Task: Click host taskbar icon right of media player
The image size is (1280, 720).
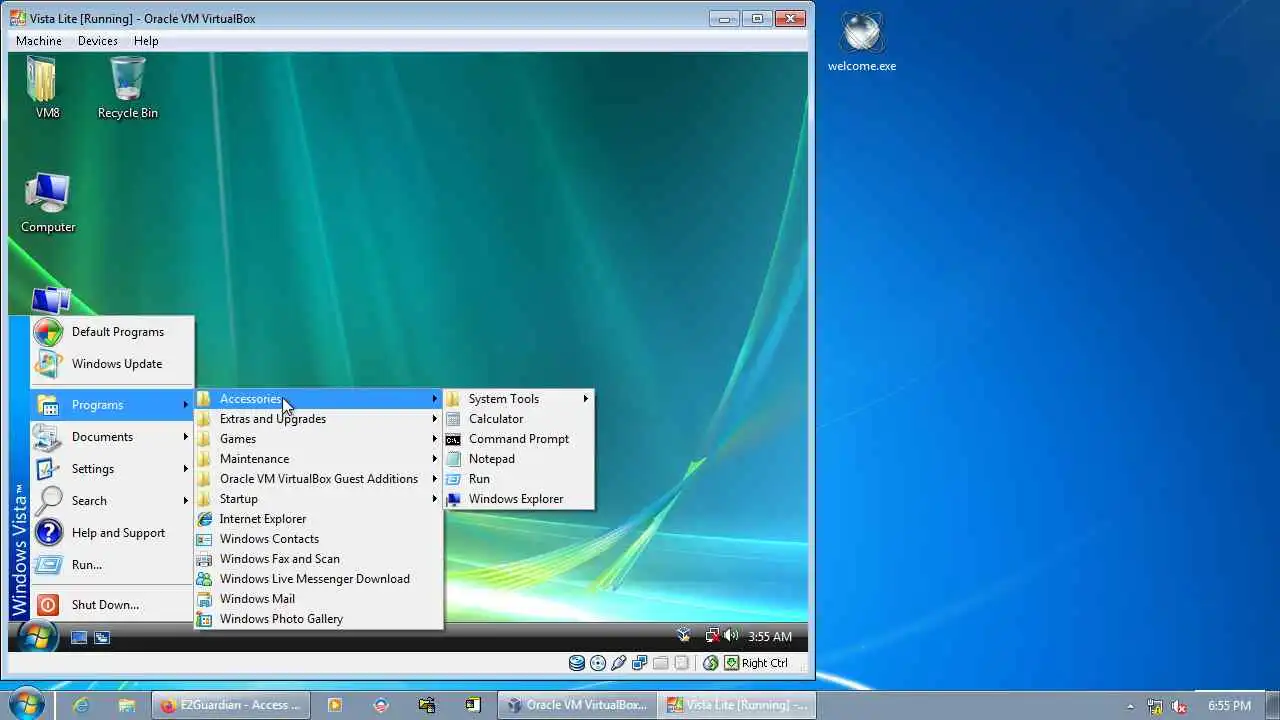Action: (x=381, y=705)
